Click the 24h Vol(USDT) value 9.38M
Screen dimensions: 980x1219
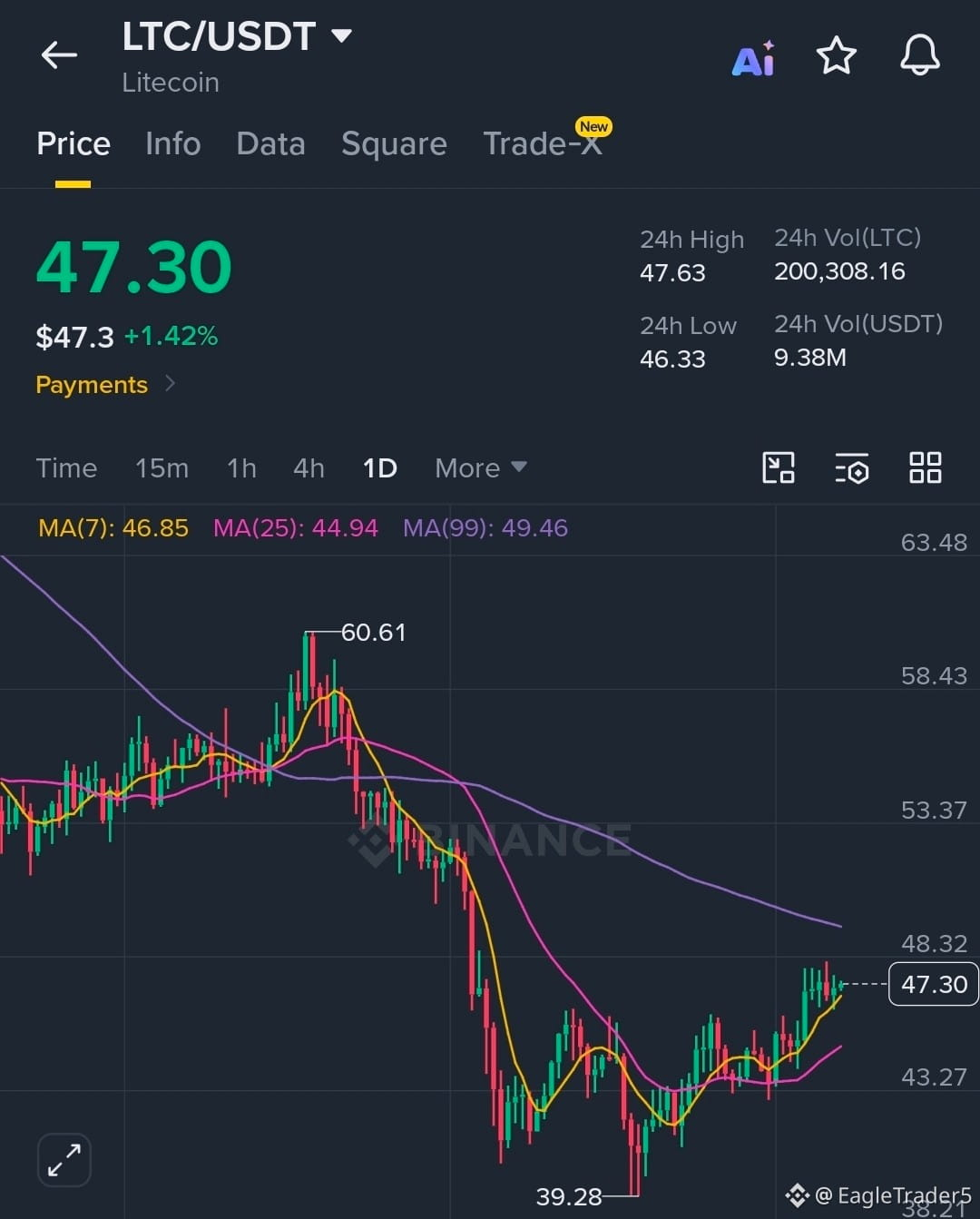click(809, 358)
